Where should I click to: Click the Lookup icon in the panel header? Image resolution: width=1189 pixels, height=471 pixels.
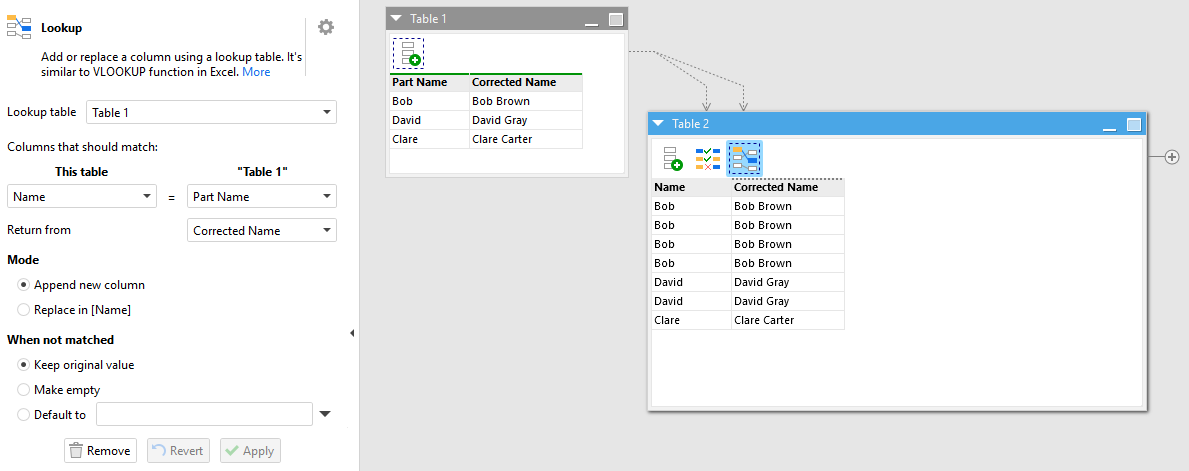pyautogui.click(x=19, y=27)
